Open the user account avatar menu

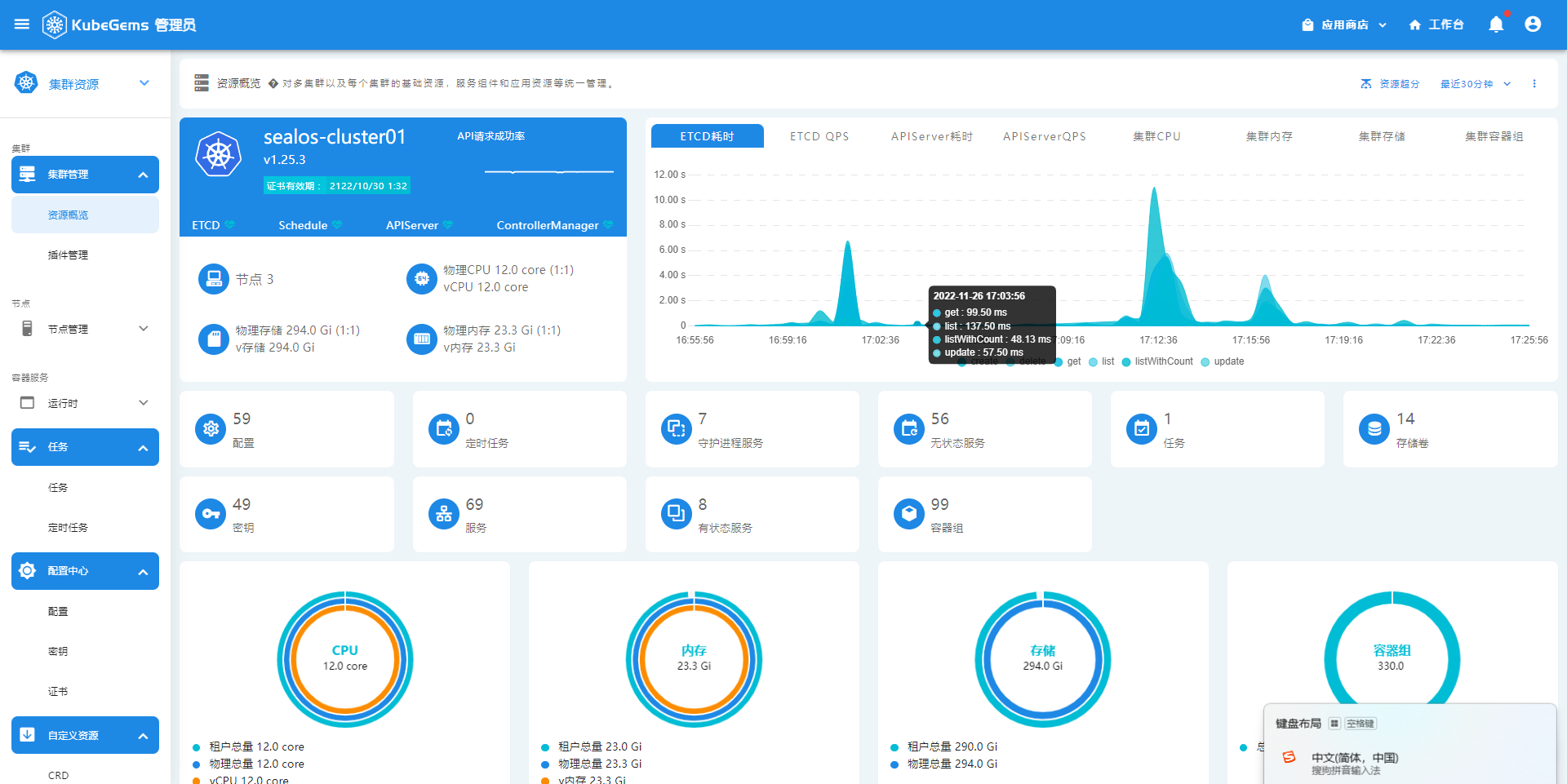[1533, 24]
